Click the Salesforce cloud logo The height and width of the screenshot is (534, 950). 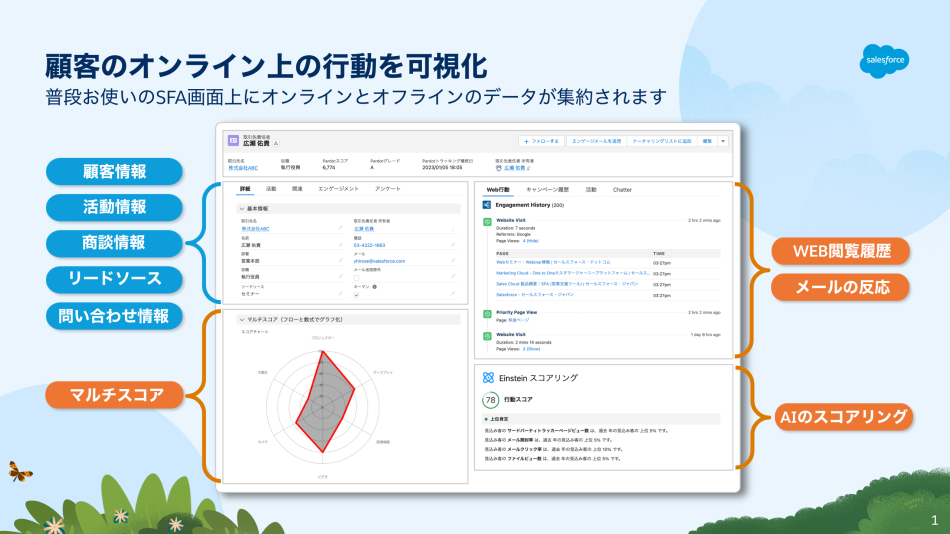click(x=884, y=60)
